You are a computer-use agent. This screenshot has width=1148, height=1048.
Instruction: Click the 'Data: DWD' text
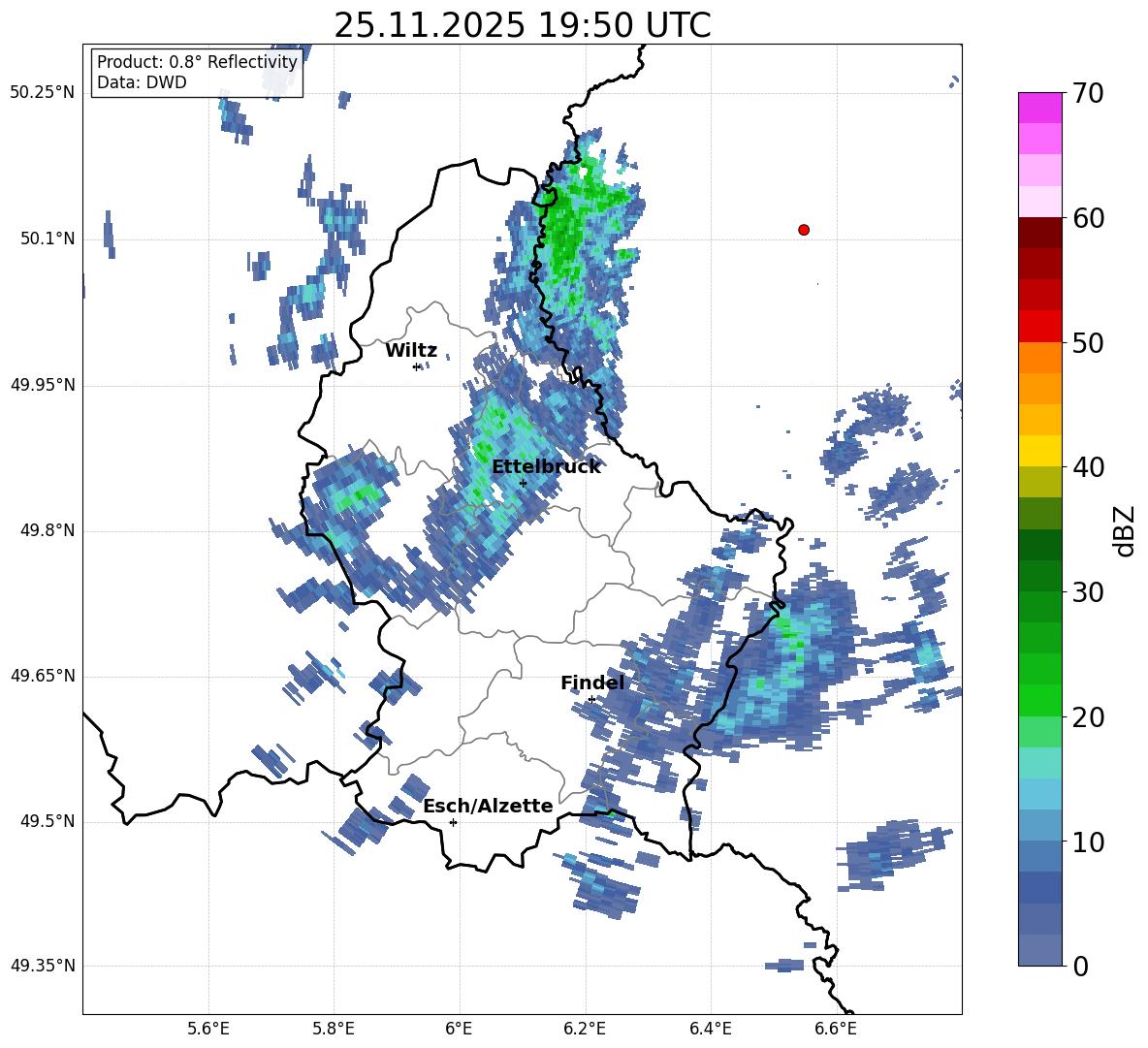pyautogui.click(x=142, y=82)
